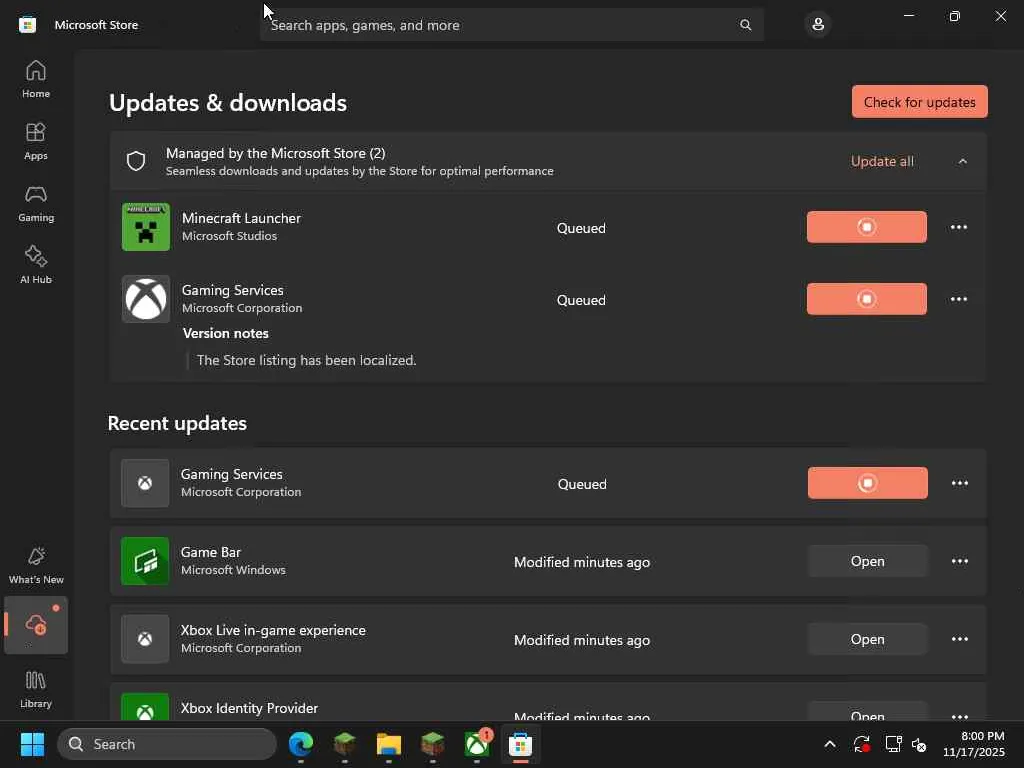
Task: Open Xbox app with notification badge
Action: 477,744
